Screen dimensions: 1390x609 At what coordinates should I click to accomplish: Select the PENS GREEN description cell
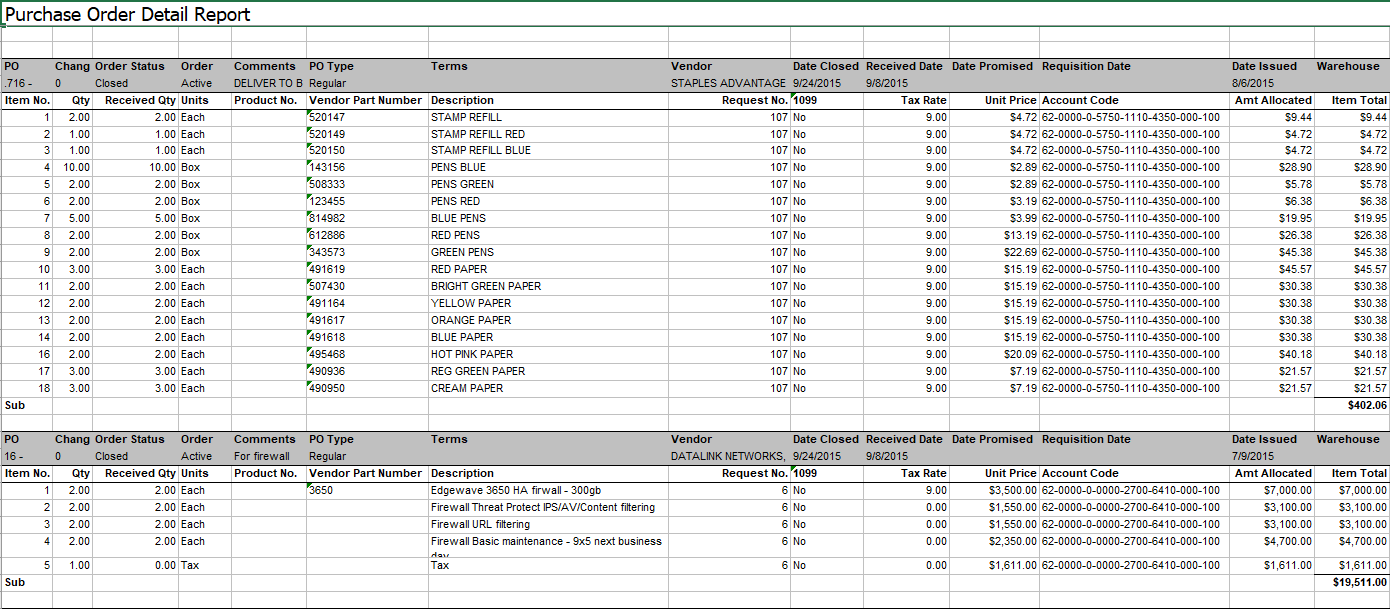coord(549,185)
